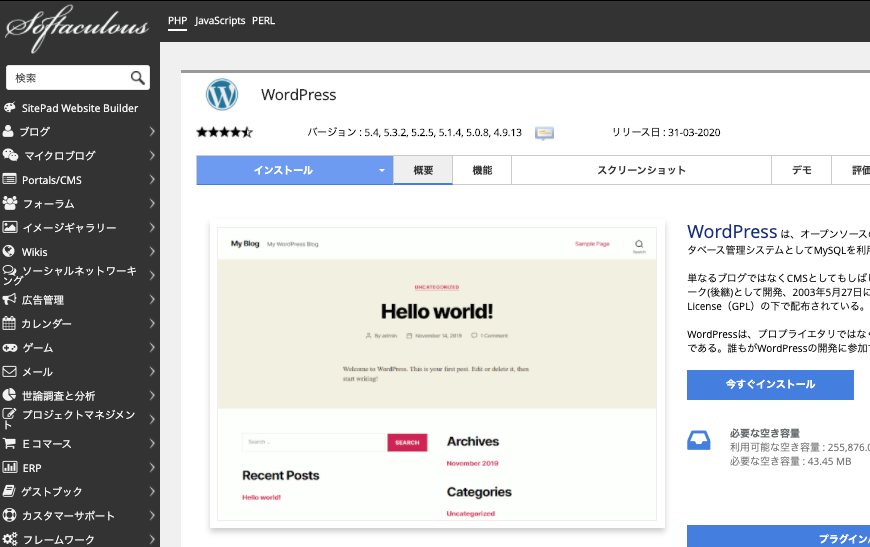
Task: Expand the フレームワーク category chevron
Action: click(151, 539)
